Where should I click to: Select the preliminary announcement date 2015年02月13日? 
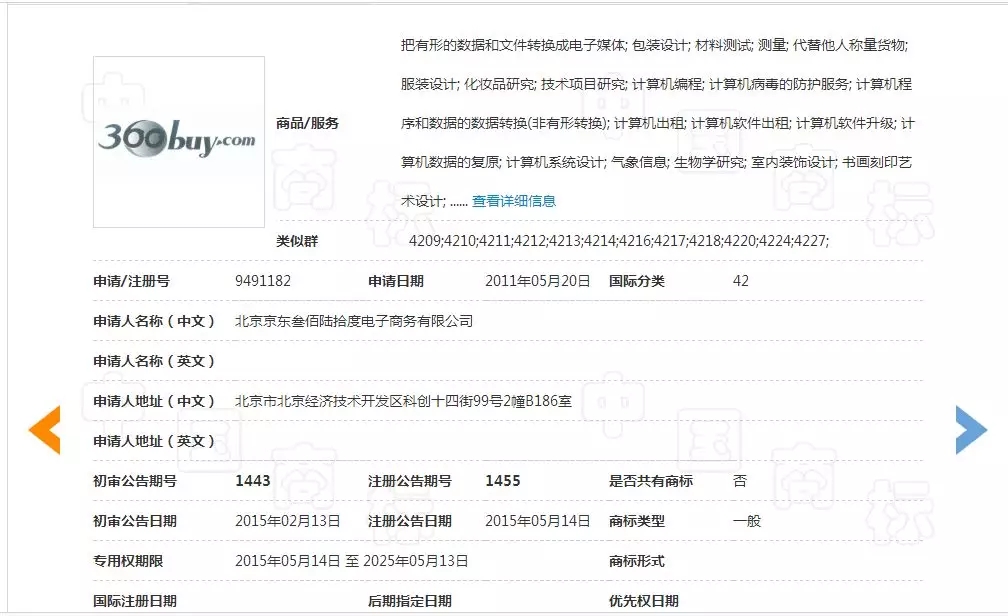(288, 521)
